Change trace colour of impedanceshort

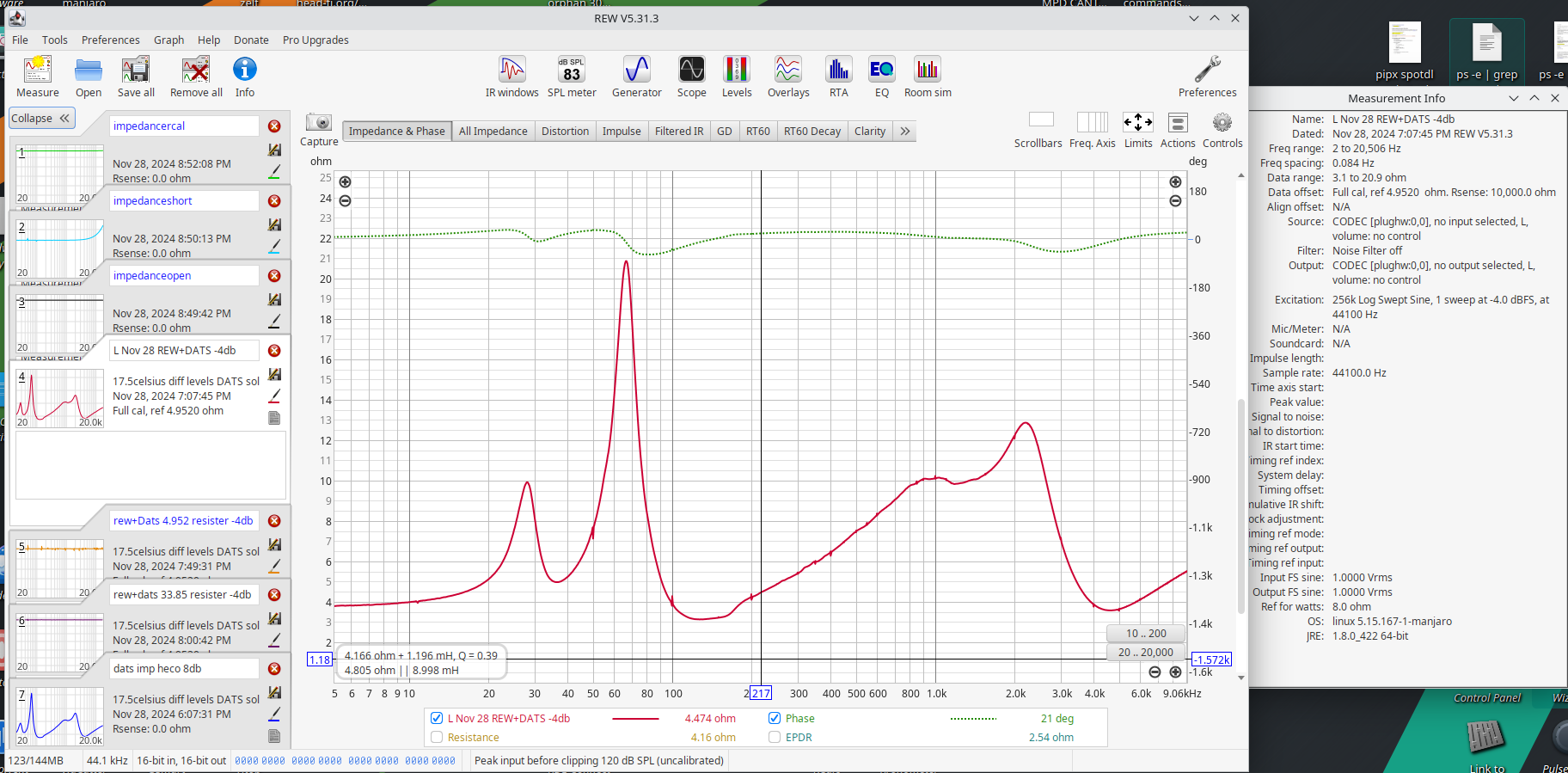click(274, 247)
